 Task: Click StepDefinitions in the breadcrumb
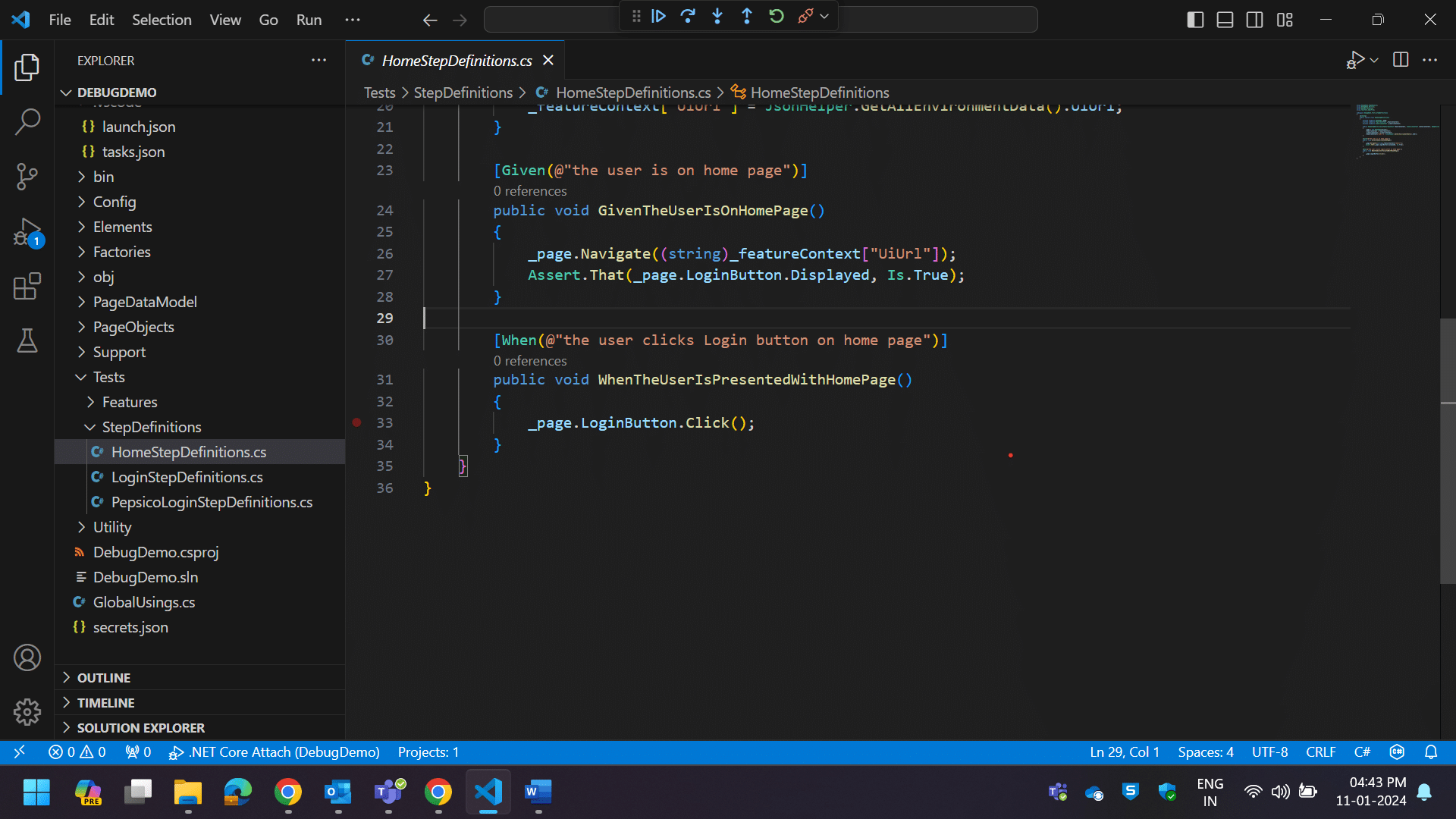[x=463, y=93]
